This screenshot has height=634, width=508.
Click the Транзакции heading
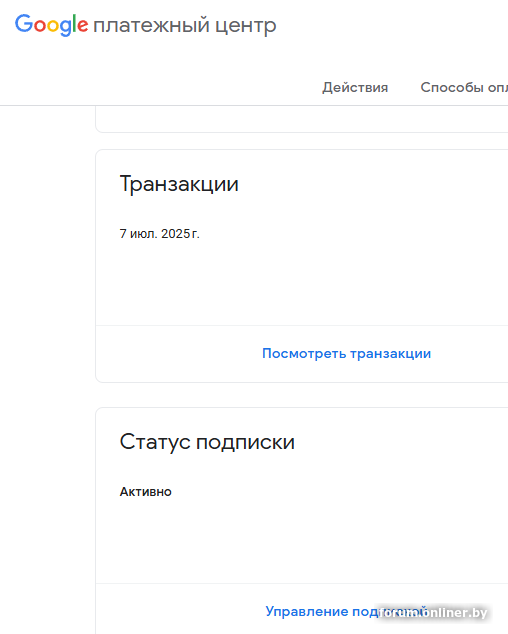pyautogui.click(x=179, y=184)
